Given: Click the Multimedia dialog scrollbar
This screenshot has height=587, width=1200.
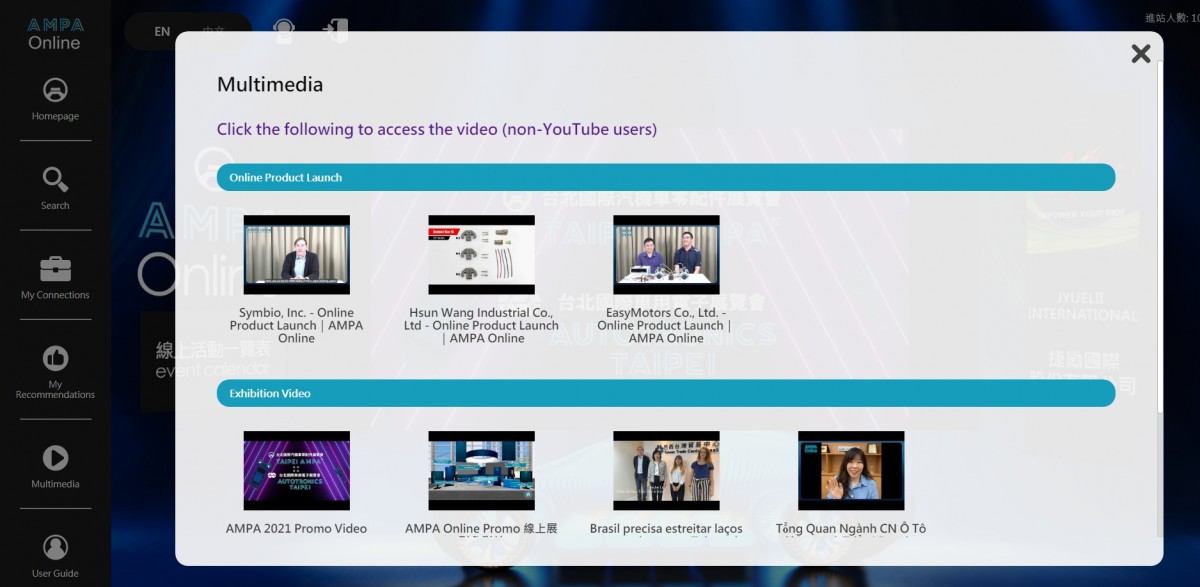Looking at the screenshot, I should click(x=1160, y=235).
